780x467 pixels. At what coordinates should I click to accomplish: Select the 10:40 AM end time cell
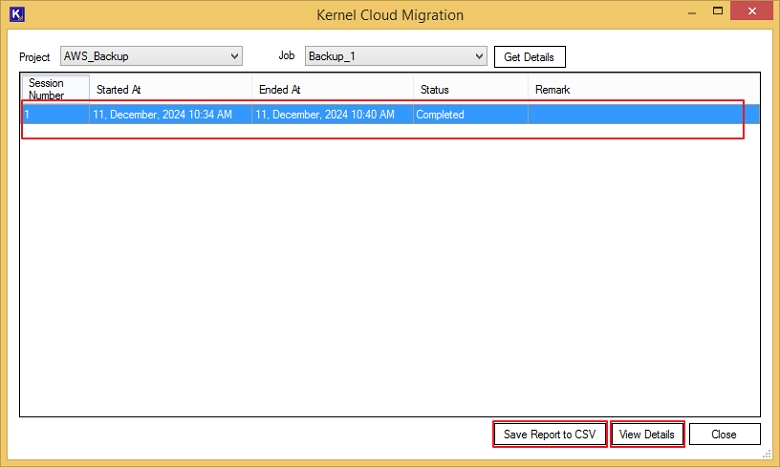pyautogui.click(x=332, y=114)
